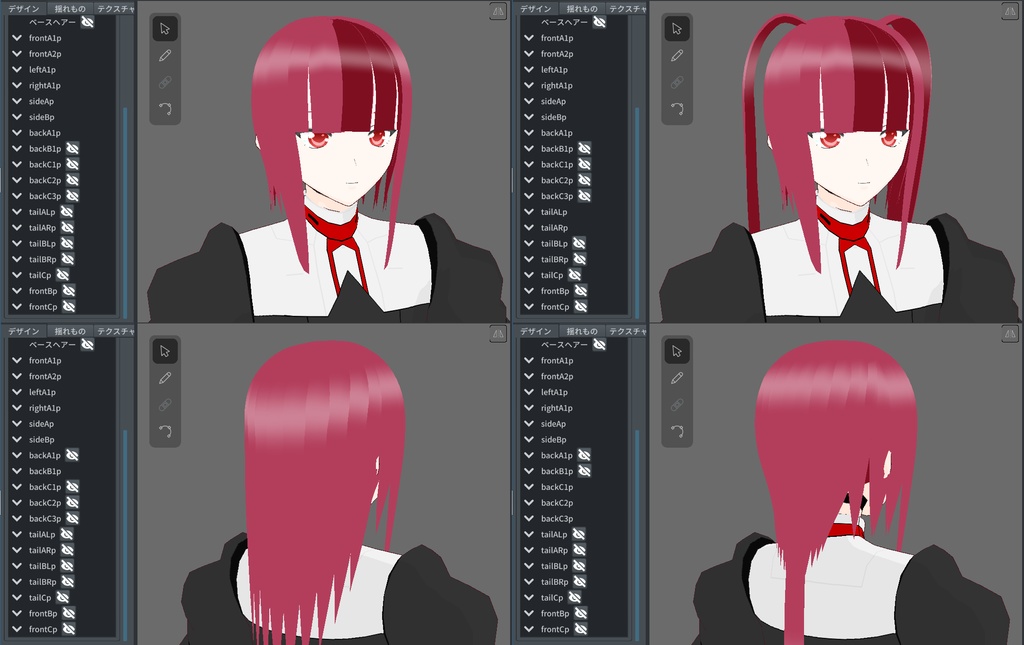Select the sideAp row in the bottom-left list

click(61, 424)
